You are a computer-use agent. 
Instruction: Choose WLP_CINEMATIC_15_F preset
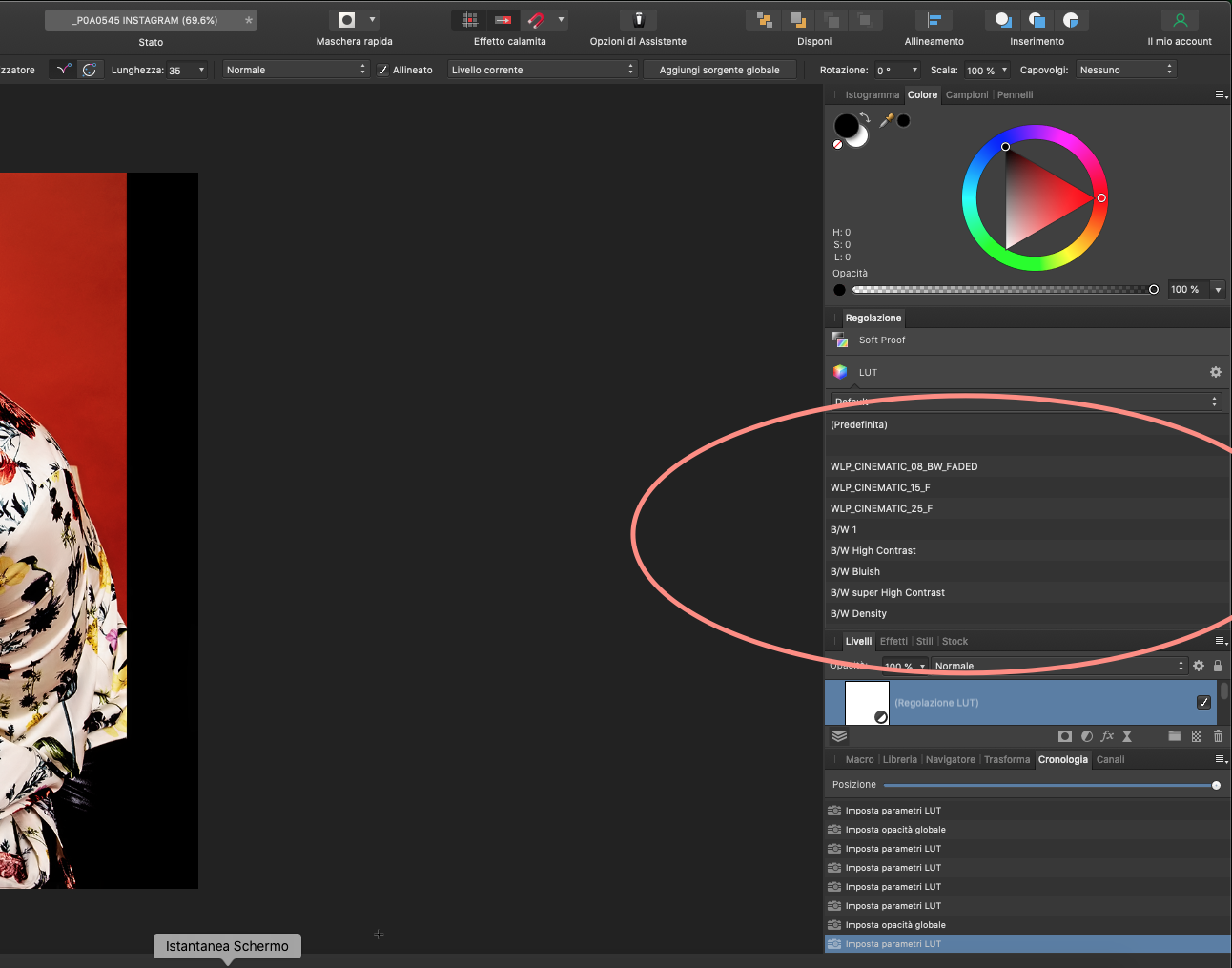pyautogui.click(x=1028, y=487)
